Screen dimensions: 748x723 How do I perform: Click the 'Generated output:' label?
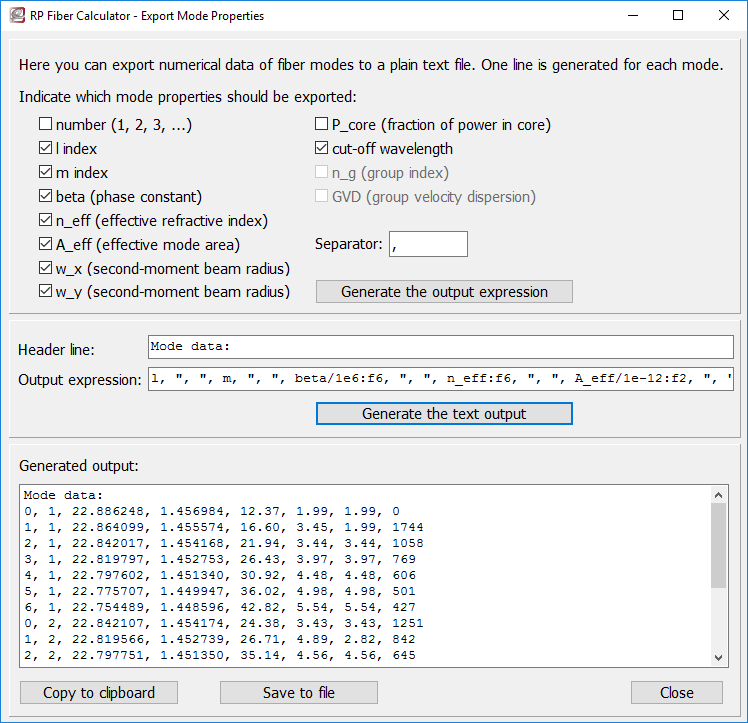[79, 465]
